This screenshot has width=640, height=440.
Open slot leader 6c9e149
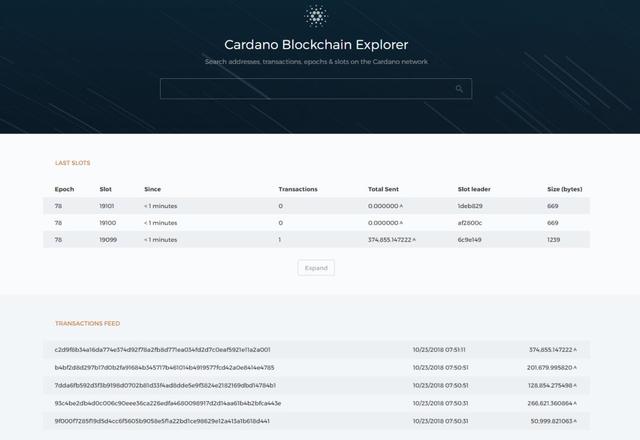pyautogui.click(x=469, y=240)
